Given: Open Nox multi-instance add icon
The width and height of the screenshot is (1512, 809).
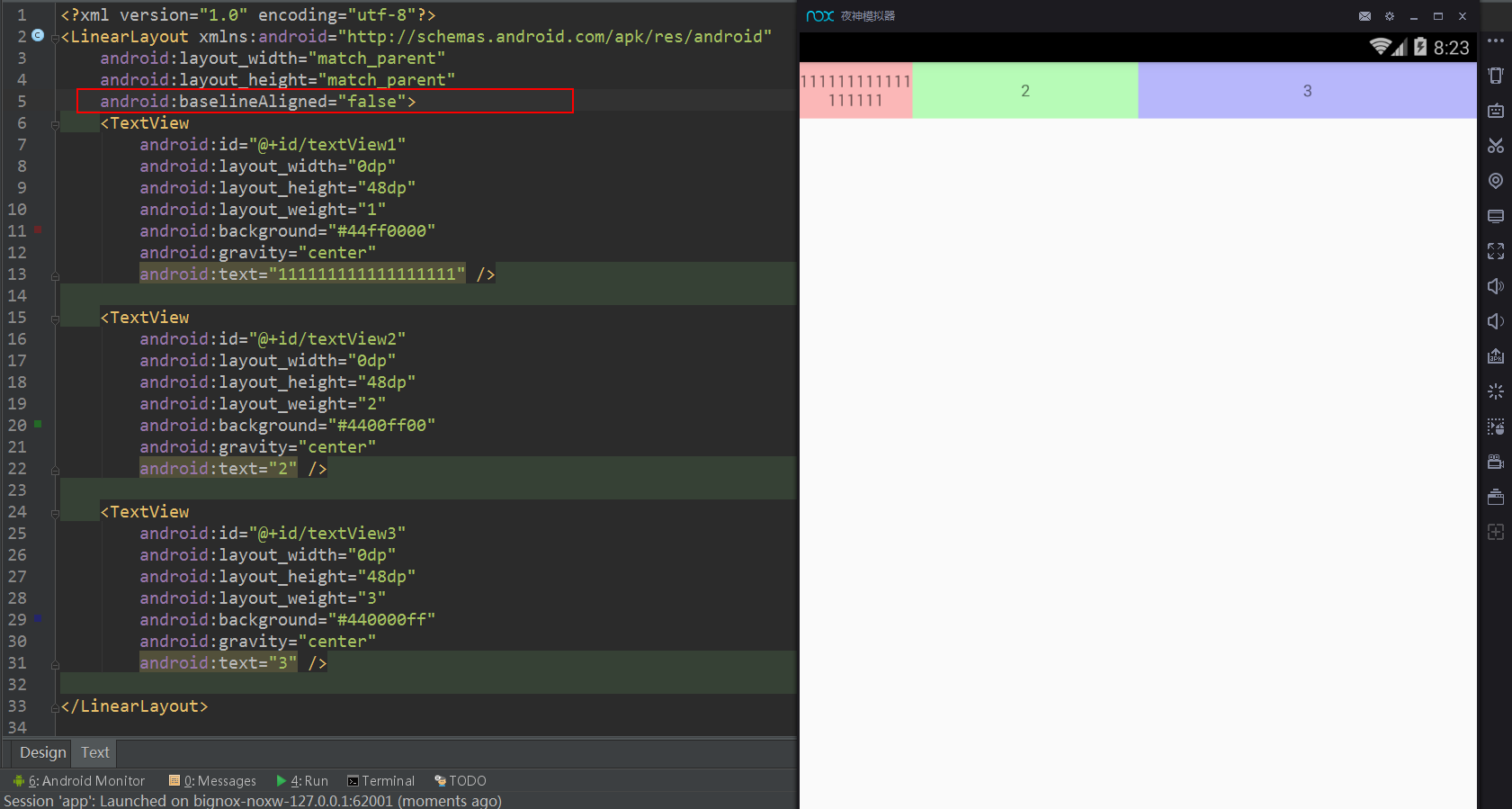Looking at the screenshot, I should (x=1495, y=532).
